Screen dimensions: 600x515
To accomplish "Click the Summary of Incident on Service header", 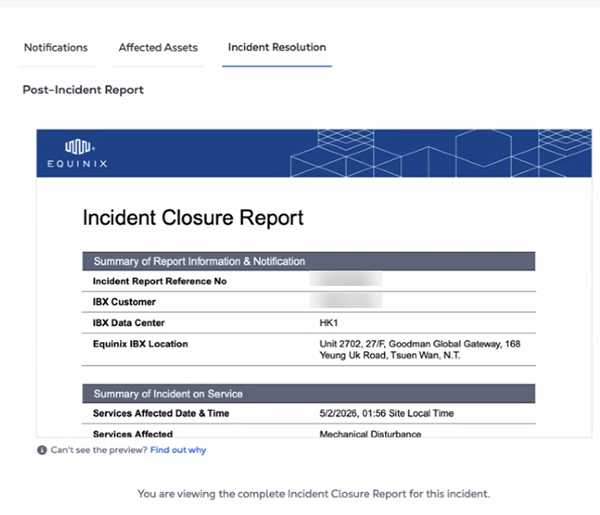I will [309, 394].
